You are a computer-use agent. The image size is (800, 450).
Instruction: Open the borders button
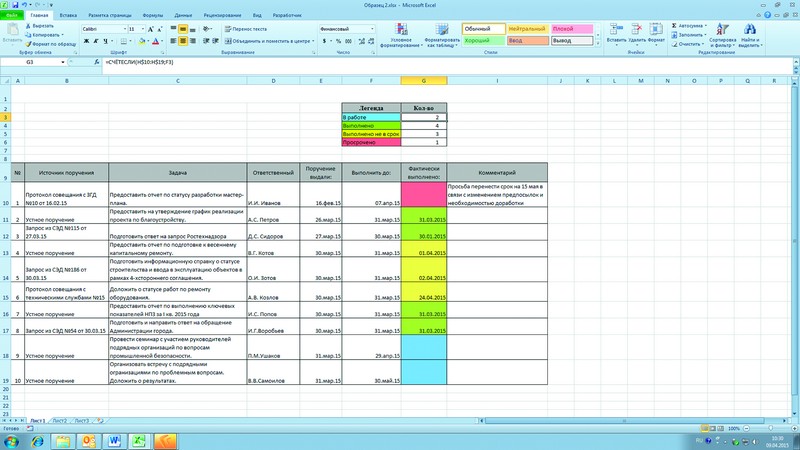(123, 41)
